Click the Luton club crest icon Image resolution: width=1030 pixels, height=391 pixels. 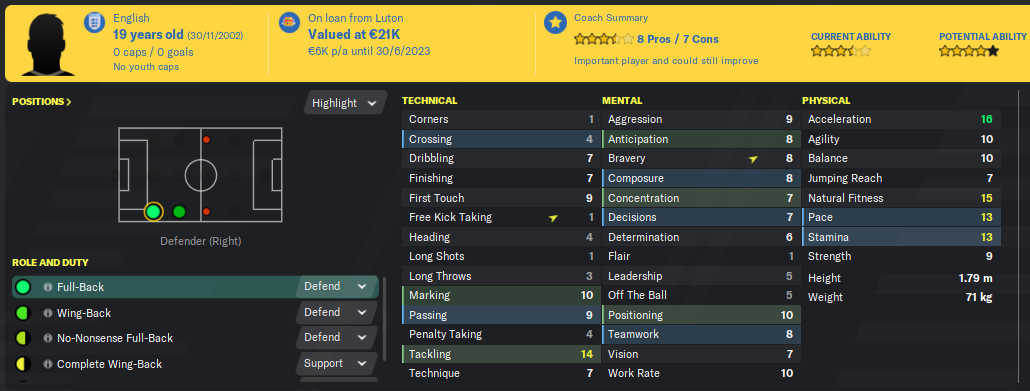coord(289,22)
